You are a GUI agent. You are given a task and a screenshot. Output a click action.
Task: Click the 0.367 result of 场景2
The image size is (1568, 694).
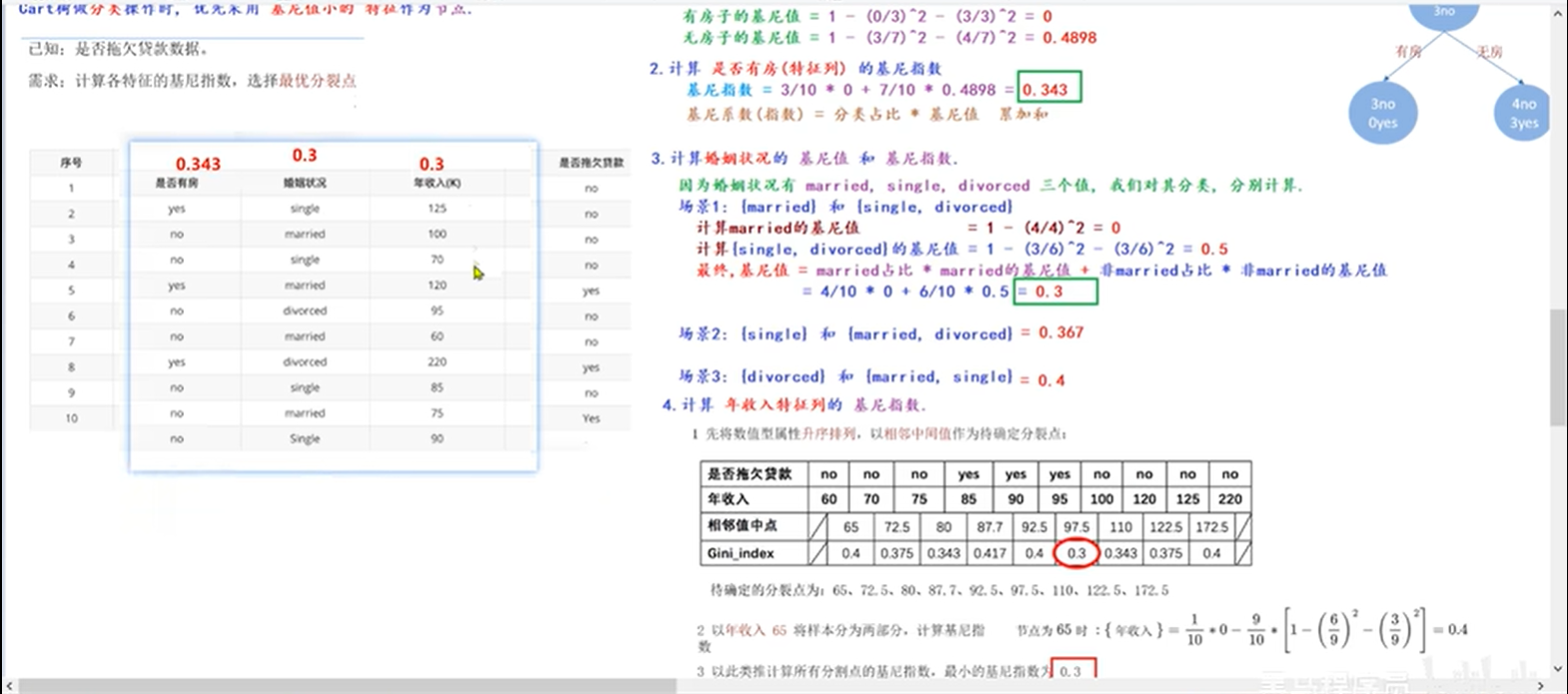click(1061, 333)
